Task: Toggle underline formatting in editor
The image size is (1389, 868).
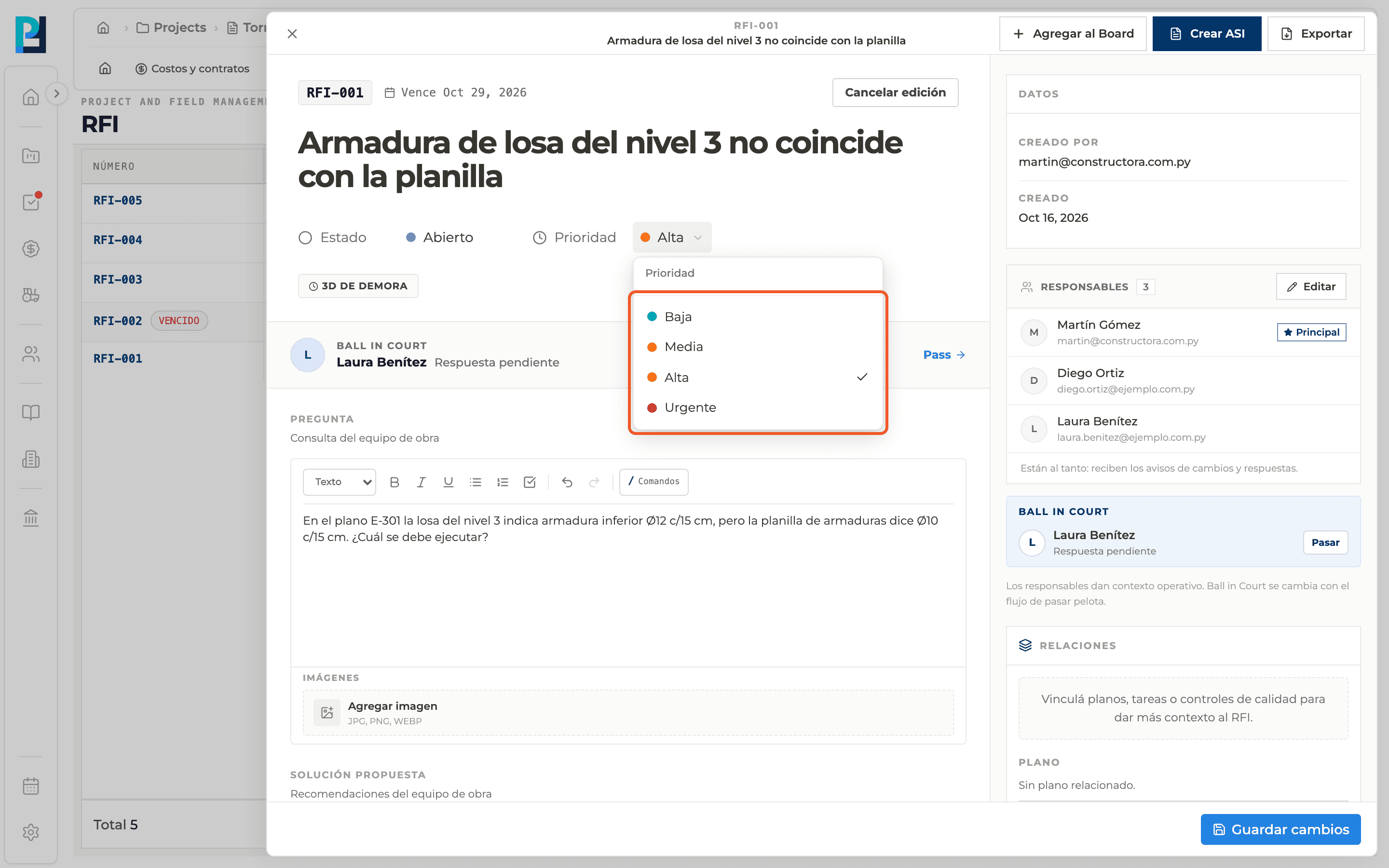Action: click(448, 482)
